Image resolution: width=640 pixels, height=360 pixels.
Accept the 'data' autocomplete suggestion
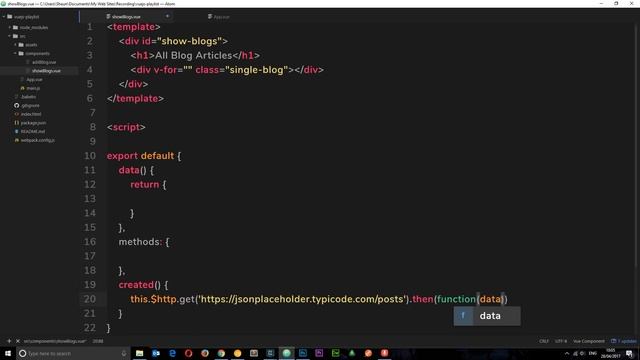coord(487,316)
